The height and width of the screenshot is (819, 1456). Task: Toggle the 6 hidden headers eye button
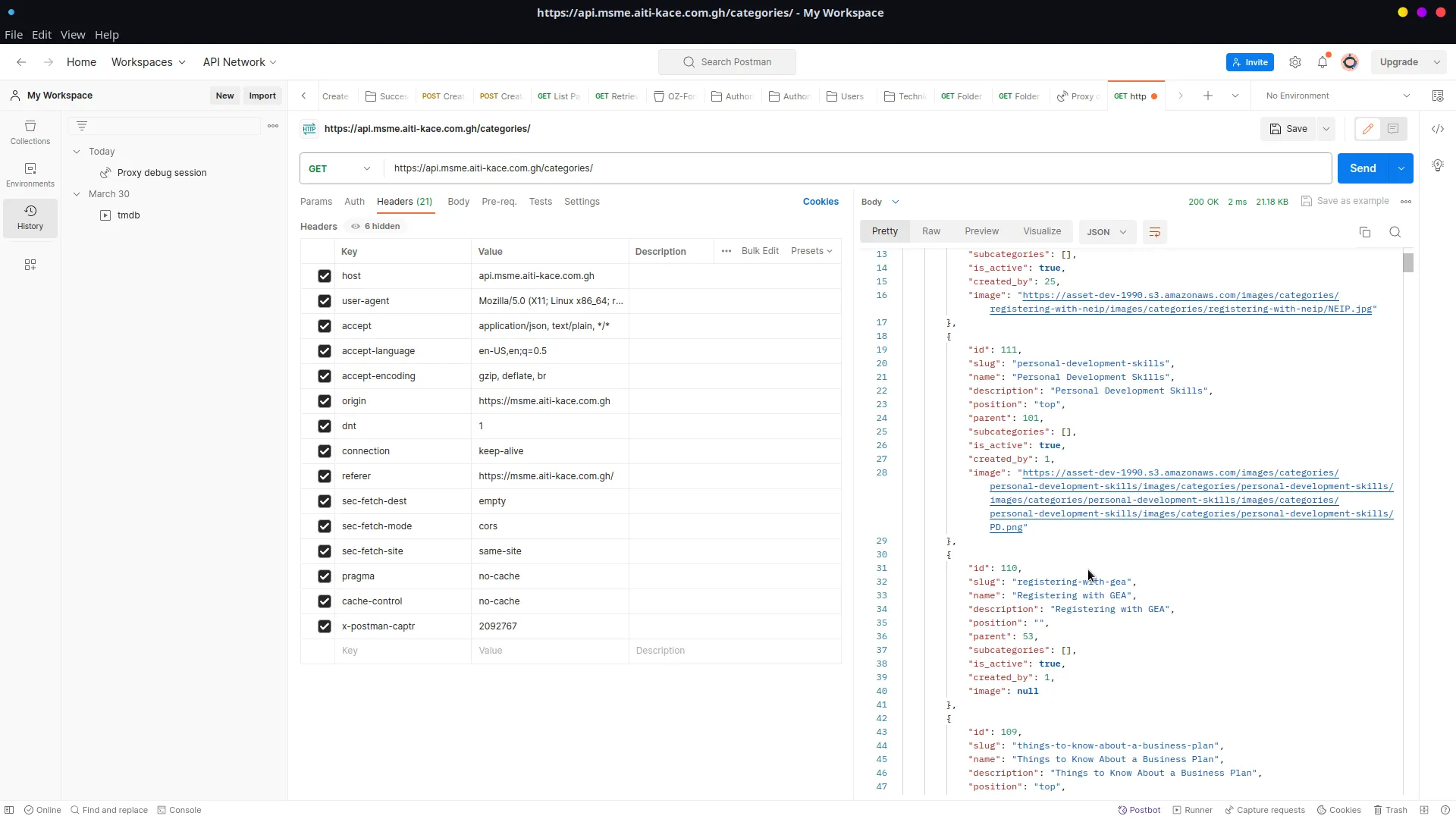point(376,226)
